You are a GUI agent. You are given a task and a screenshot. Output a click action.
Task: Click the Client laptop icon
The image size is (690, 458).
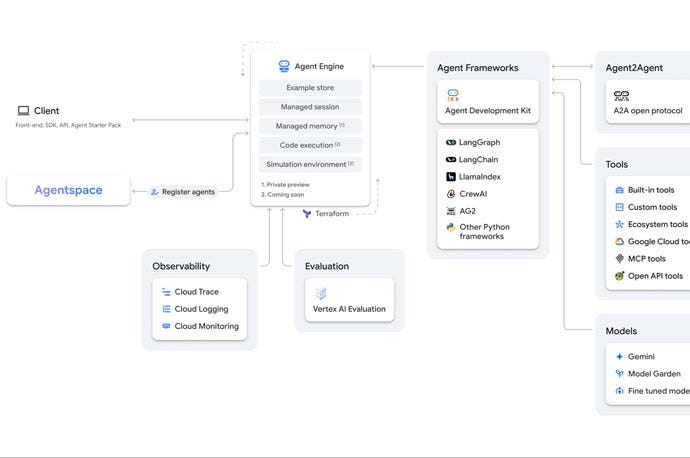point(22,111)
